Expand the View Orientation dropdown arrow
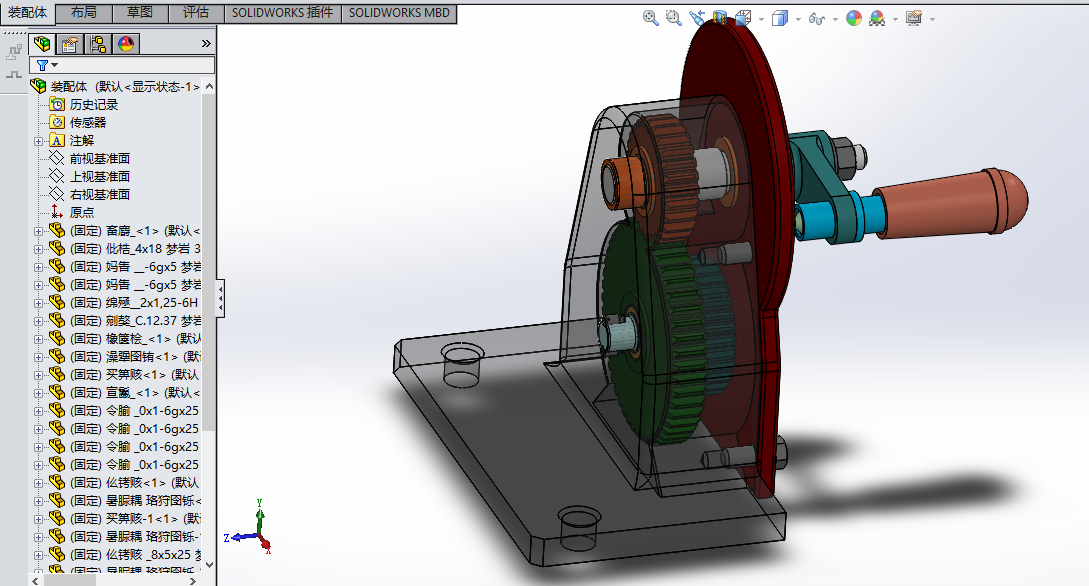 [761, 19]
